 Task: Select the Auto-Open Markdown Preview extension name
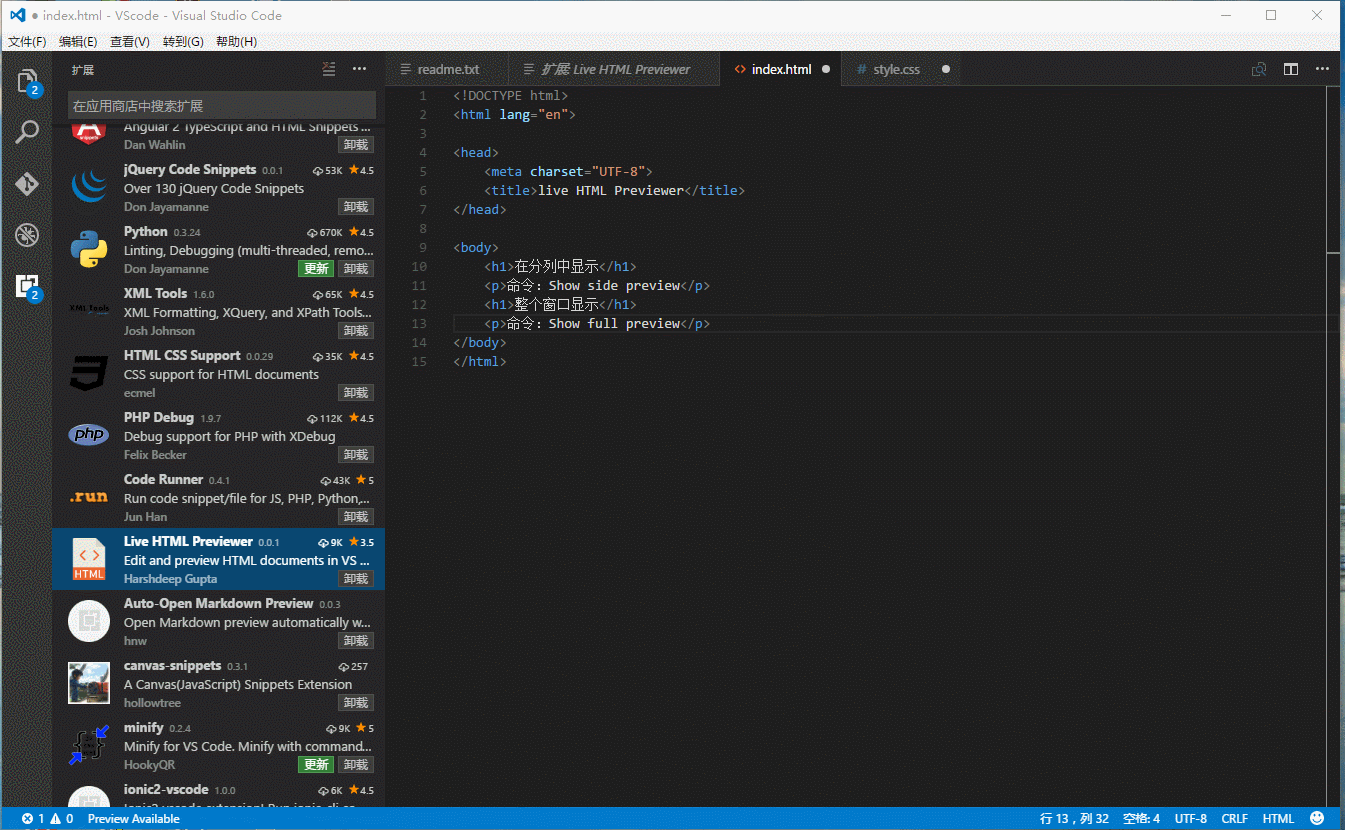218,603
